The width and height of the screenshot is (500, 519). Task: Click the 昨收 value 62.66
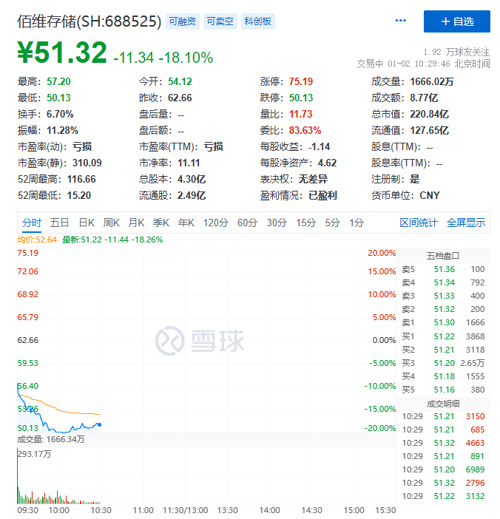click(180, 98)
